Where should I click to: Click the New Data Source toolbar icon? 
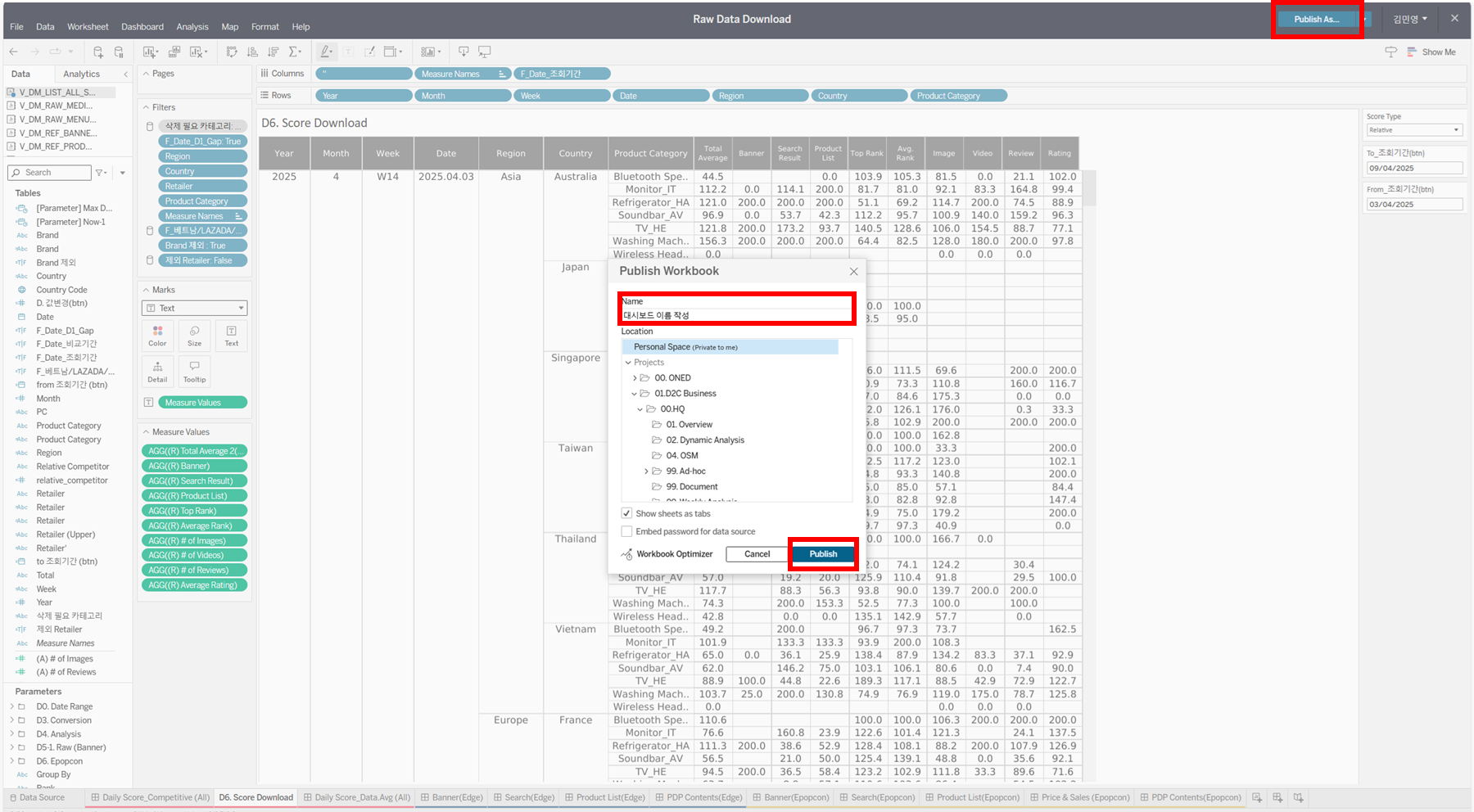click(x=97, y=52)
